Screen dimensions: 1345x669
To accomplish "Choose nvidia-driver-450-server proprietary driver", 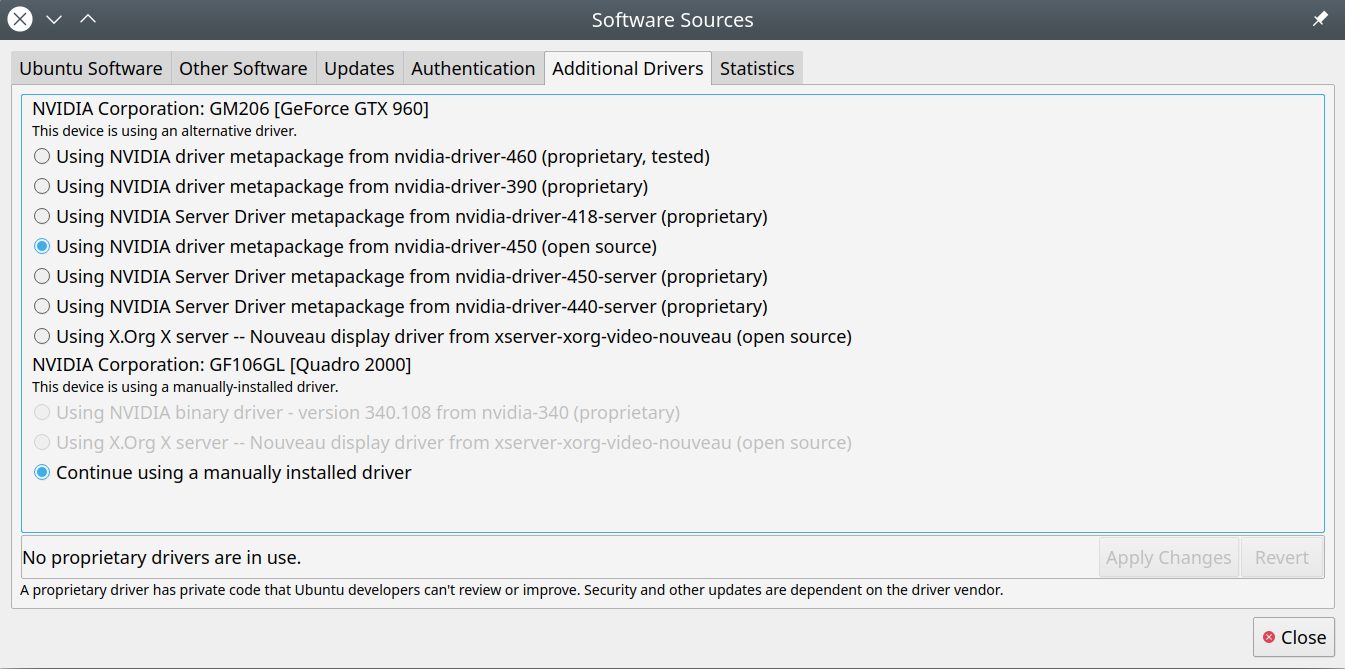I will (42, 276).
